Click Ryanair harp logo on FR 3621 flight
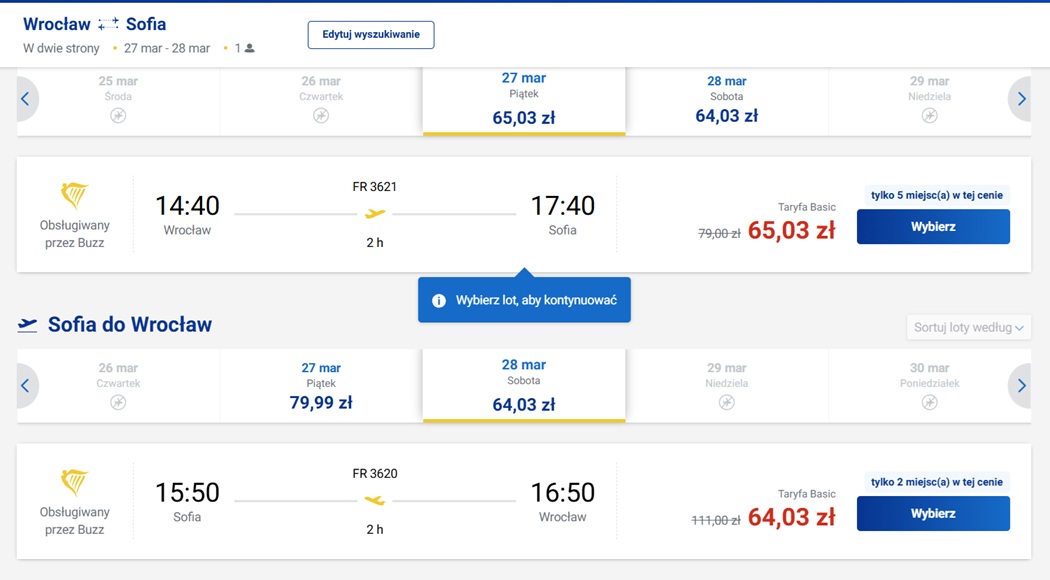 74,195
